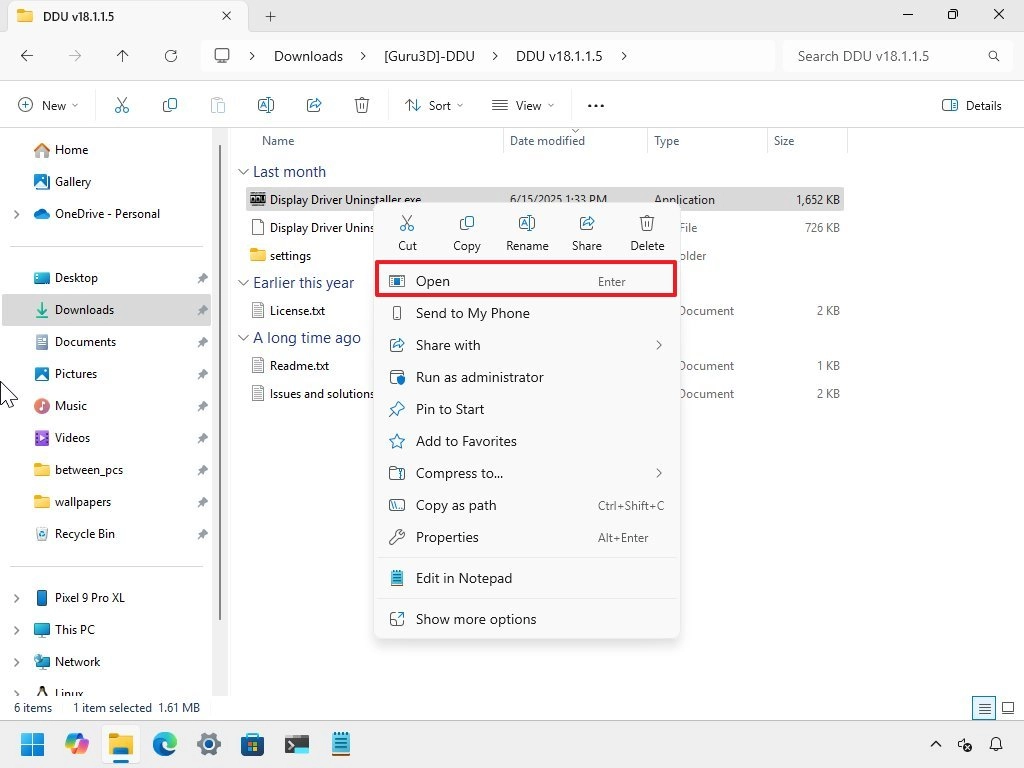
Task: Select Readme.txt file
Action: [x=299, y=365]
